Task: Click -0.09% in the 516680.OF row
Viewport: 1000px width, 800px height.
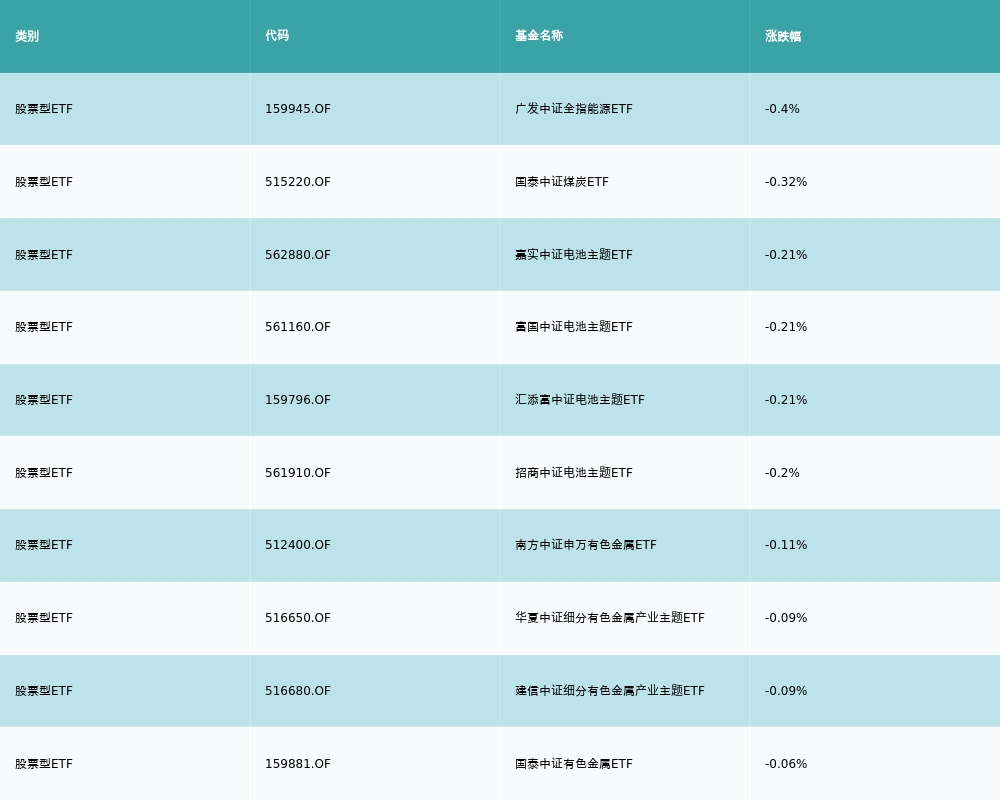Action: [786, 691]
